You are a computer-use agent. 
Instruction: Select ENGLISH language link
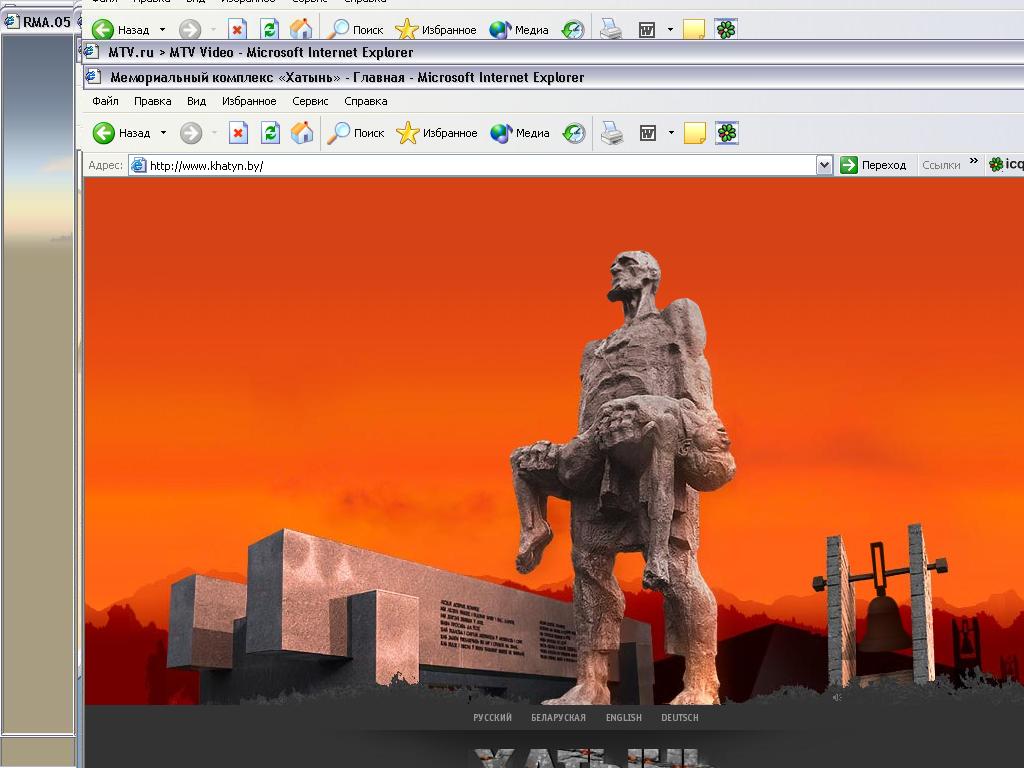(624, 718)
